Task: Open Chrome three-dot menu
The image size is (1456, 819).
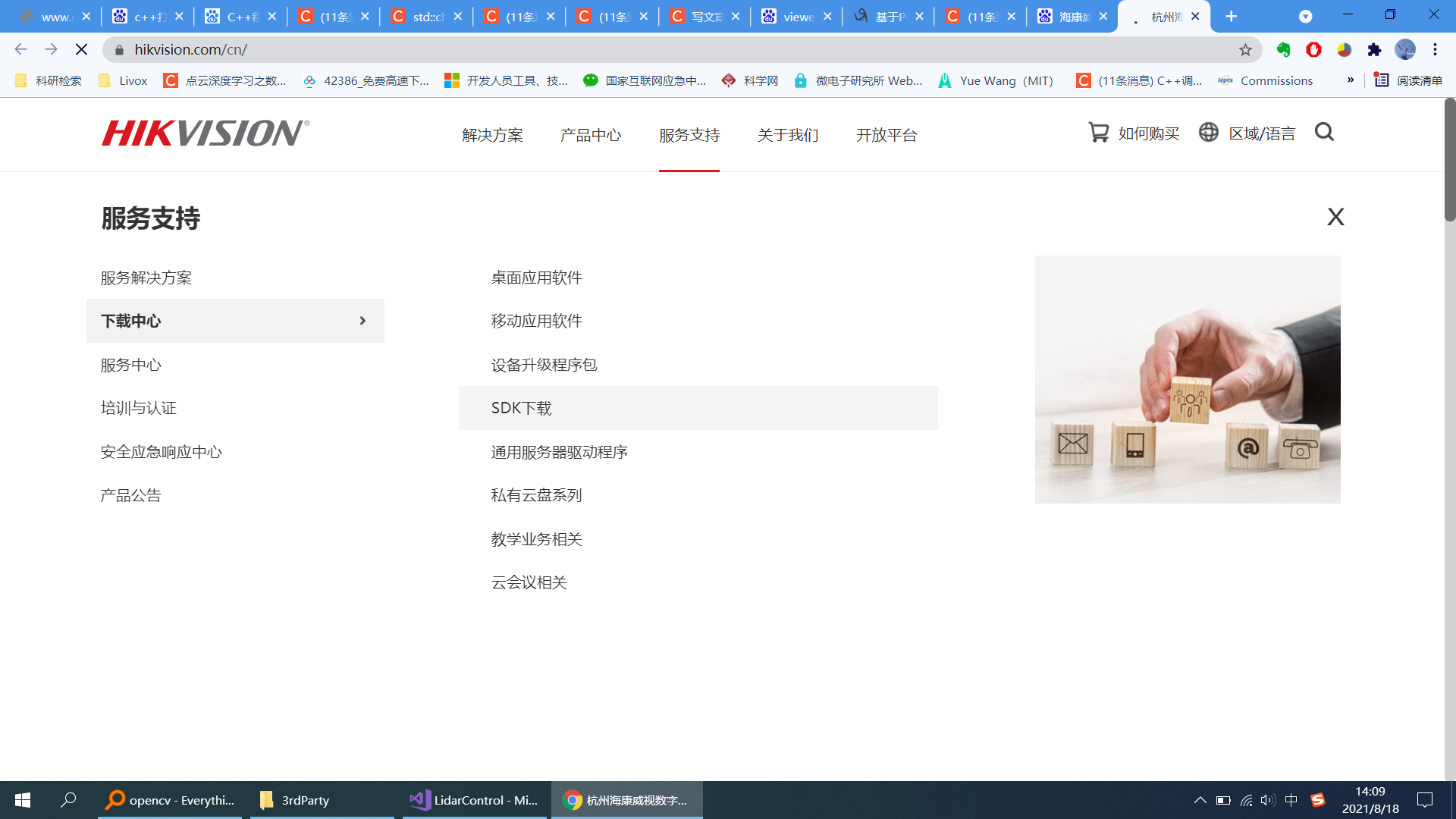Action: [1435, 50]
